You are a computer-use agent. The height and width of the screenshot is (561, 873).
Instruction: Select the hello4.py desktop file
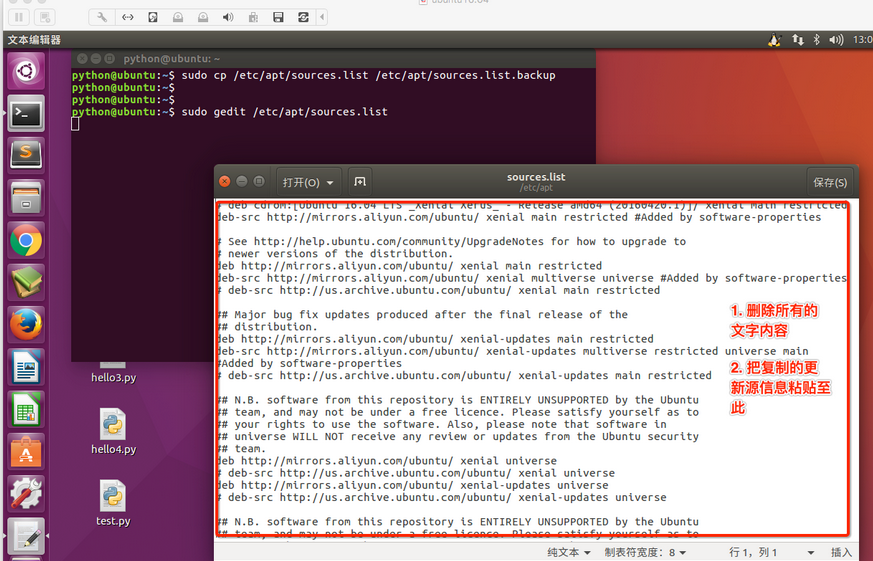point(113,431)
